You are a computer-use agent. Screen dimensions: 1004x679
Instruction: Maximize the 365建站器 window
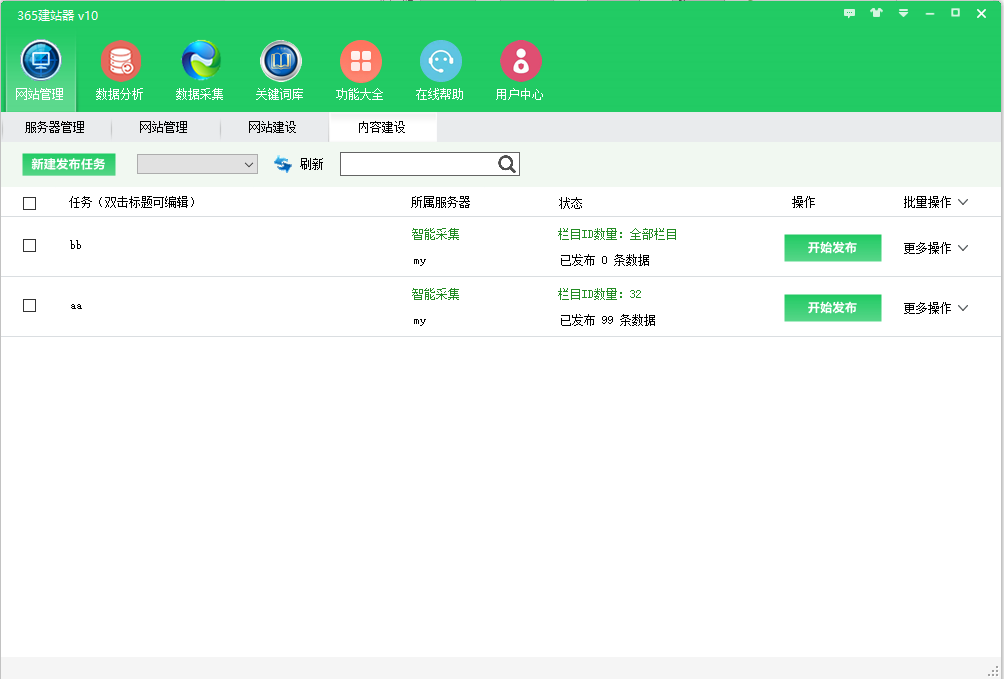(955, 13)
